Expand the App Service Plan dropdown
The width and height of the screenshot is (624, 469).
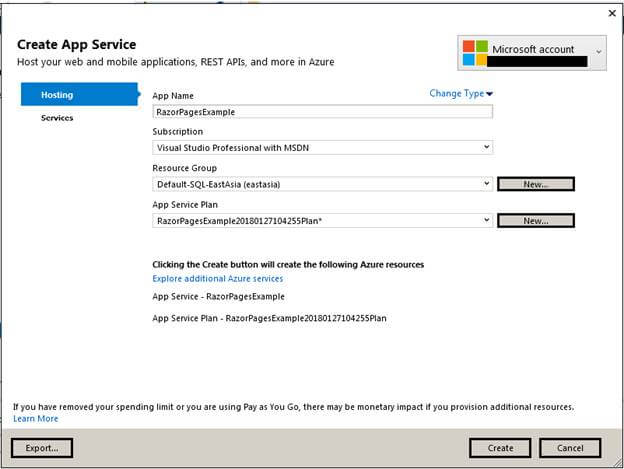coord(486,220)
